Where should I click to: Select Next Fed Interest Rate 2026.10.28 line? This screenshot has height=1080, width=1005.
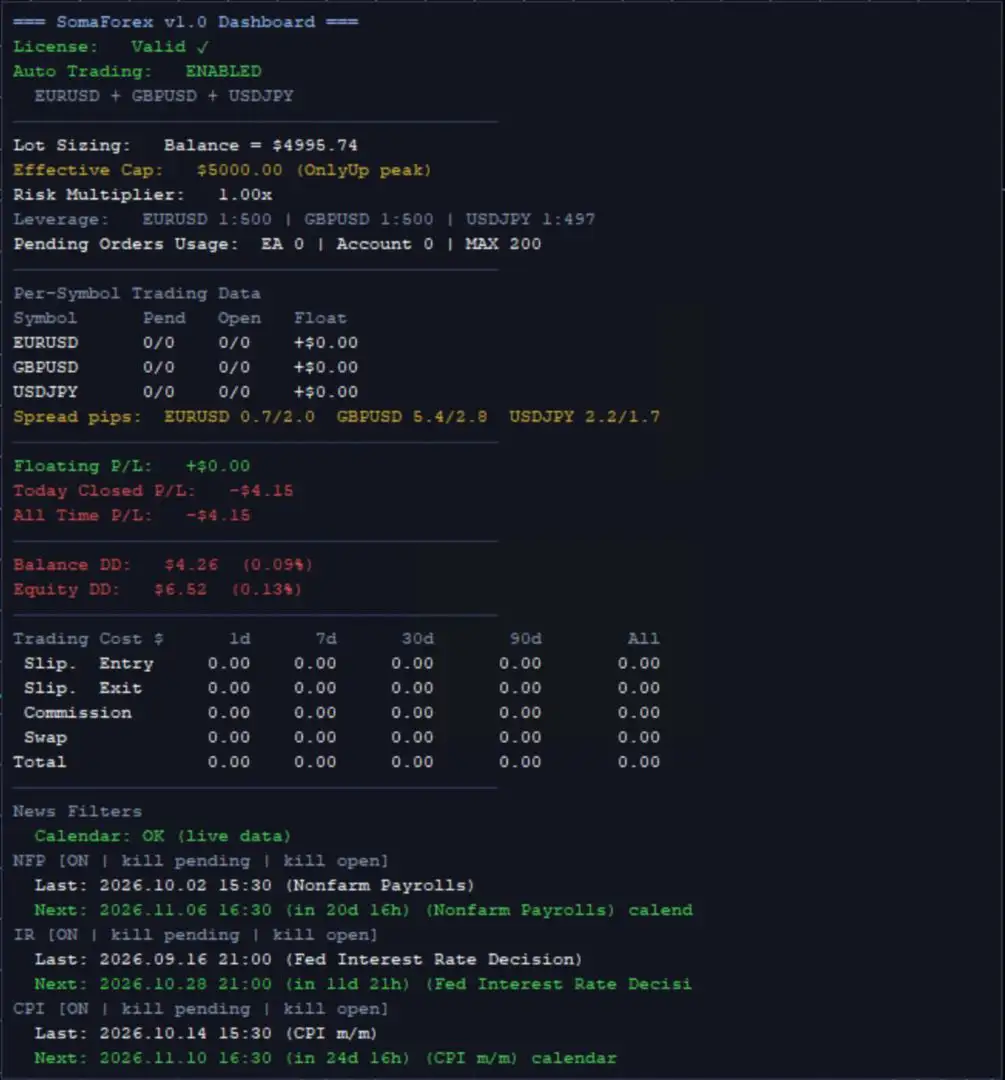363,985
